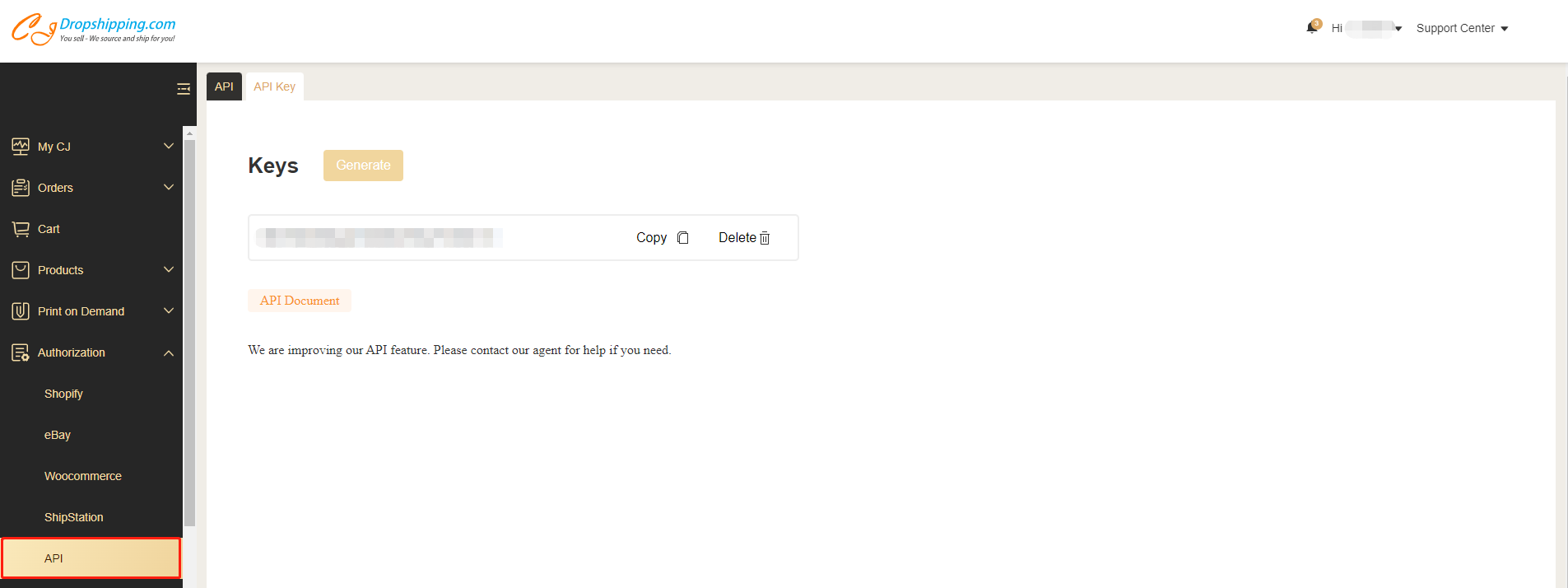Click the Cart shopping cart icon
This screenshot has width=1568, height=588.
pyautogui.click(x=21, y=229)
